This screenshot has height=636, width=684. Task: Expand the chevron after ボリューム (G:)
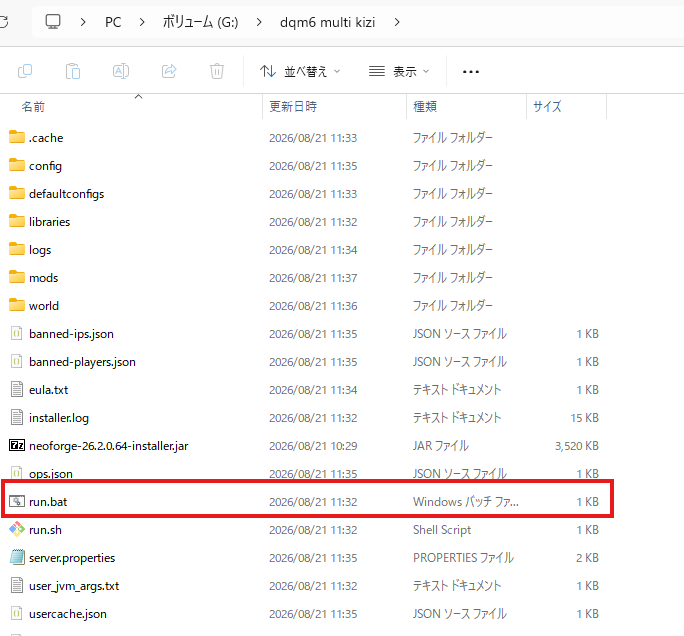[x=259, y=22]
